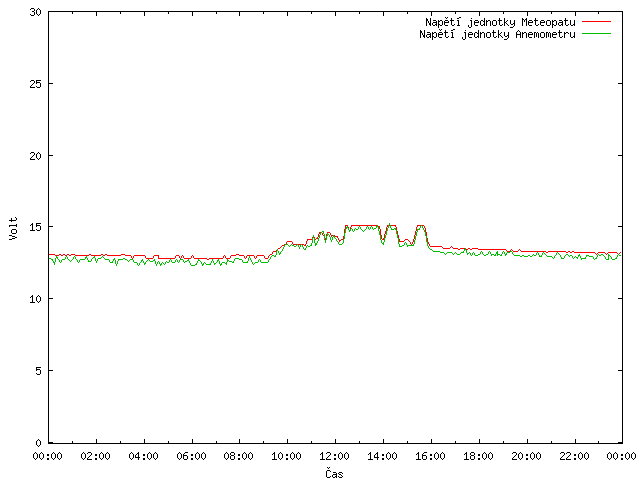The height and width of the screenshot is (480, 640).
Task: Click the 20:00 time label
Action: pos(526,456)
